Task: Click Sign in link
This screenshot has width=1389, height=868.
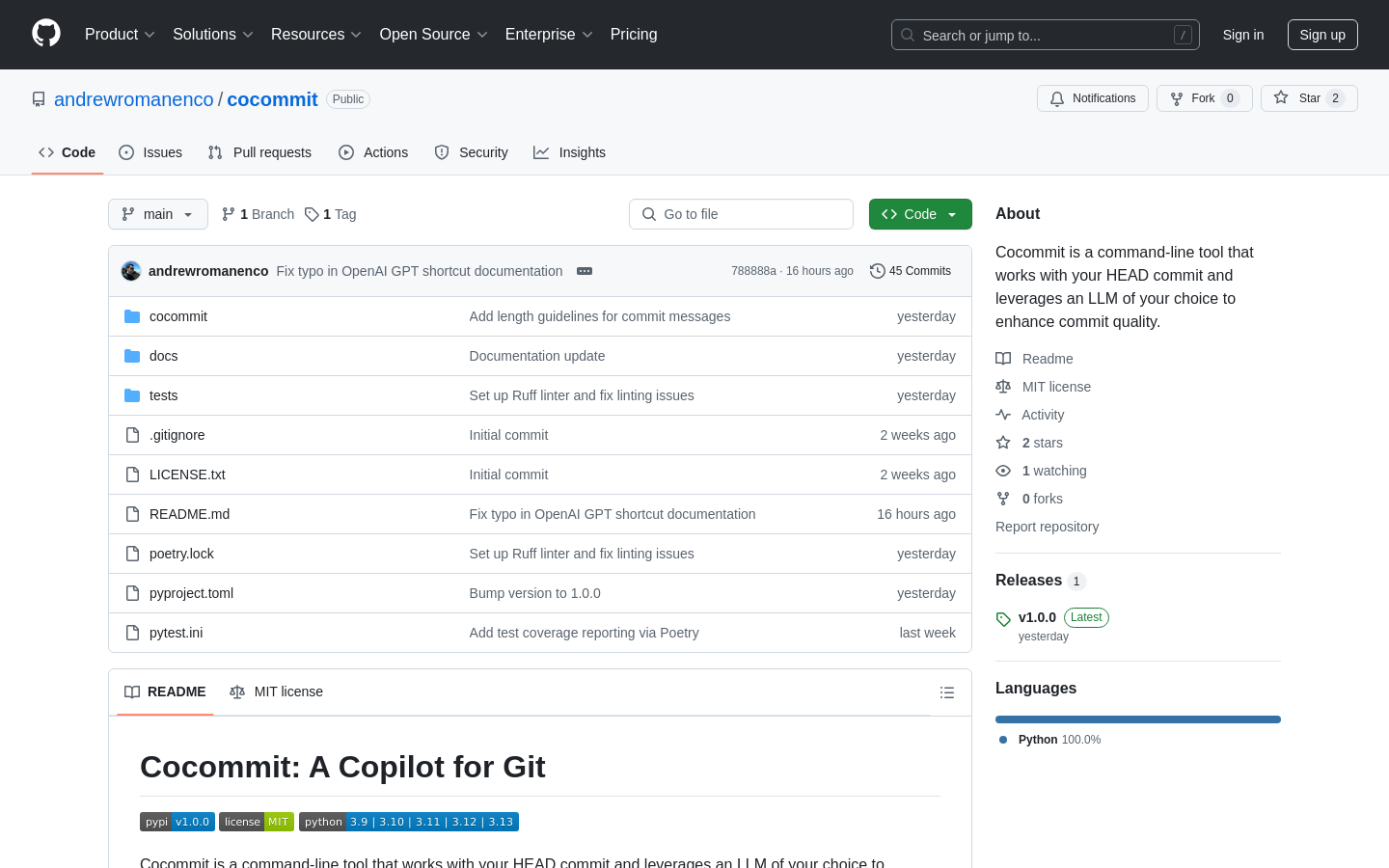Action: coord(1242,35)
